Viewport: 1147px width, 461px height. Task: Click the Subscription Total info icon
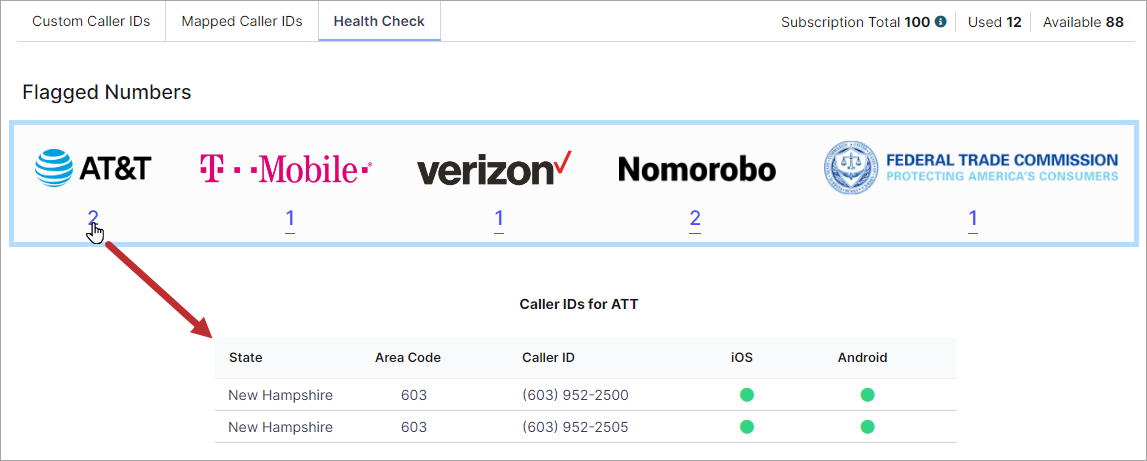point(941,22)
